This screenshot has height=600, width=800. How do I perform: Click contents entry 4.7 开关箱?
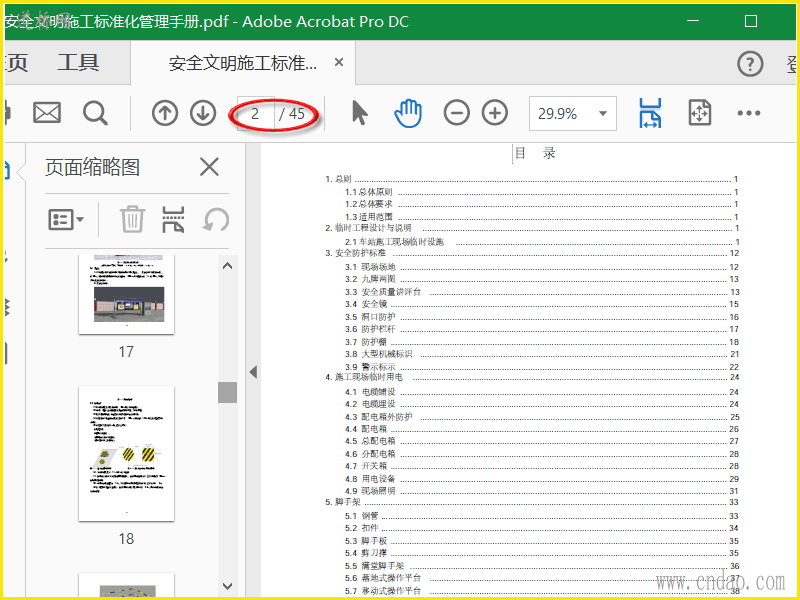point(541,466)
